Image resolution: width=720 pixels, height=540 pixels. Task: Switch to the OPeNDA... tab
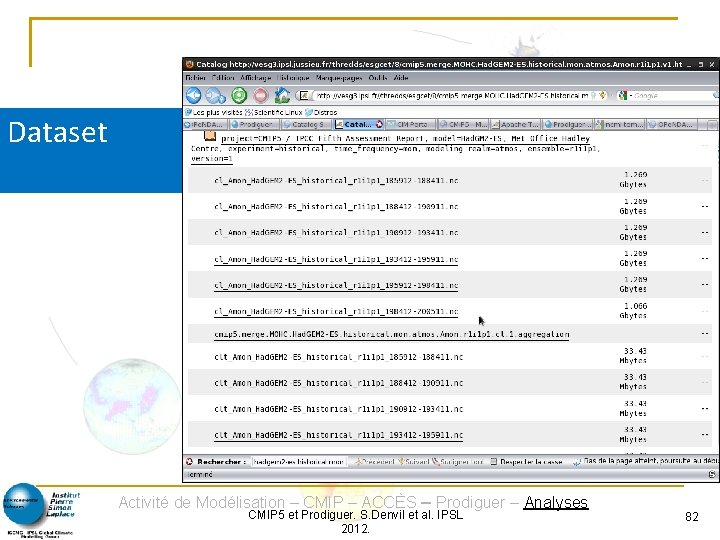click(x=672, y=124)
